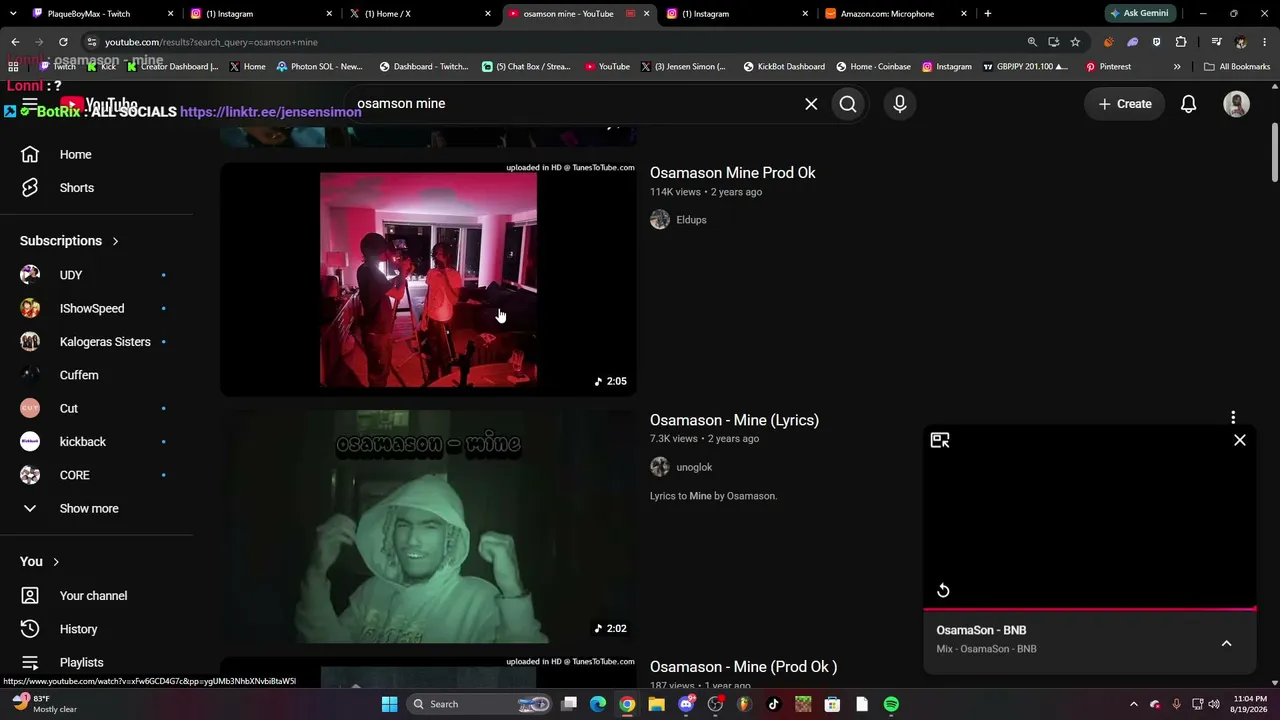
Task: Expand Subscriptions section
Action: 69,241
